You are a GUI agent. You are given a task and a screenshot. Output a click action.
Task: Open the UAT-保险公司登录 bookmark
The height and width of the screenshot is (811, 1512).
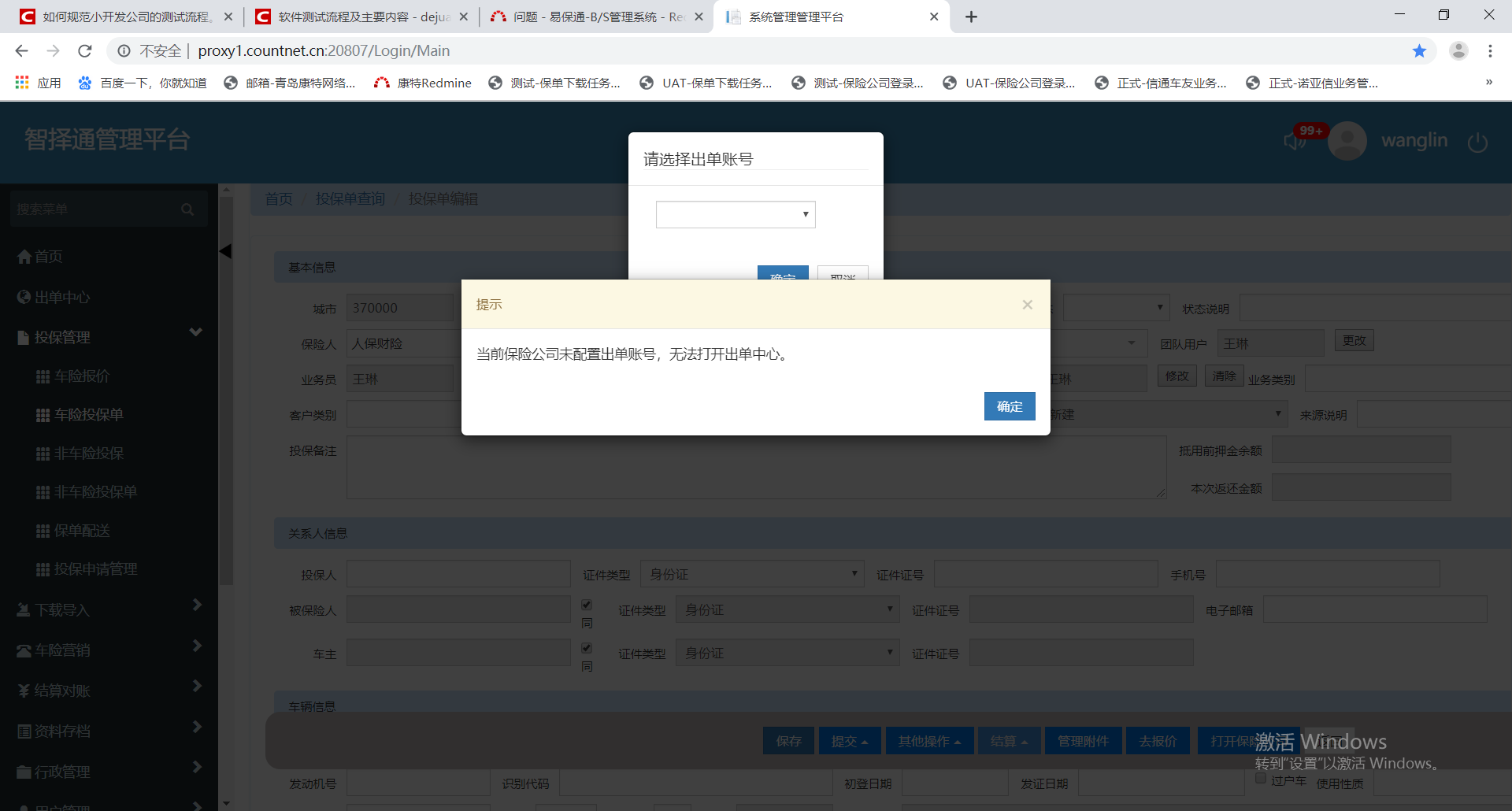click(1010, 83)
